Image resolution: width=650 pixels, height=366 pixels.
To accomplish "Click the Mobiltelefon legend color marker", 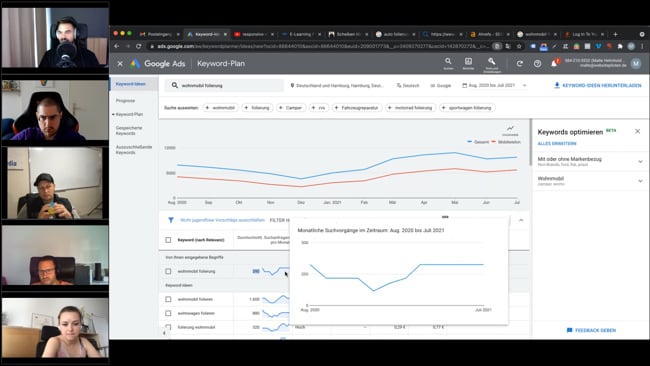I will click(x=494, y=142).
